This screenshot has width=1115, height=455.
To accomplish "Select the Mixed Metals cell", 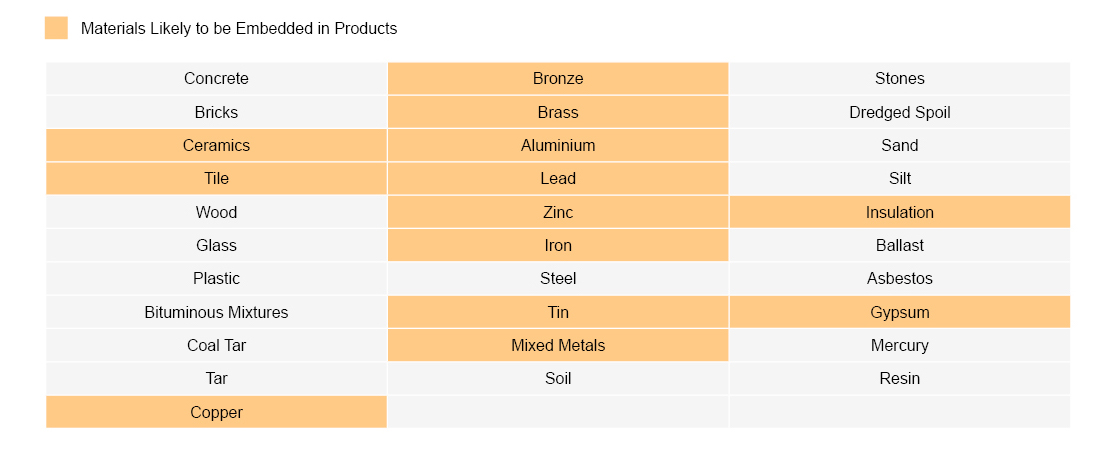I will [558, 345].
